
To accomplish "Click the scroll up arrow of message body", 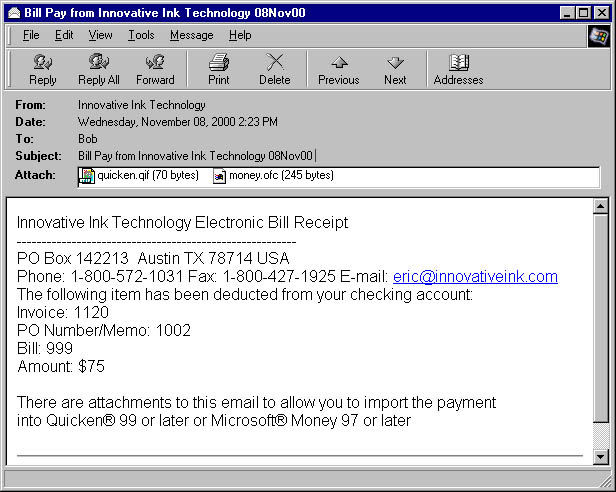I will tap(601, 206).
